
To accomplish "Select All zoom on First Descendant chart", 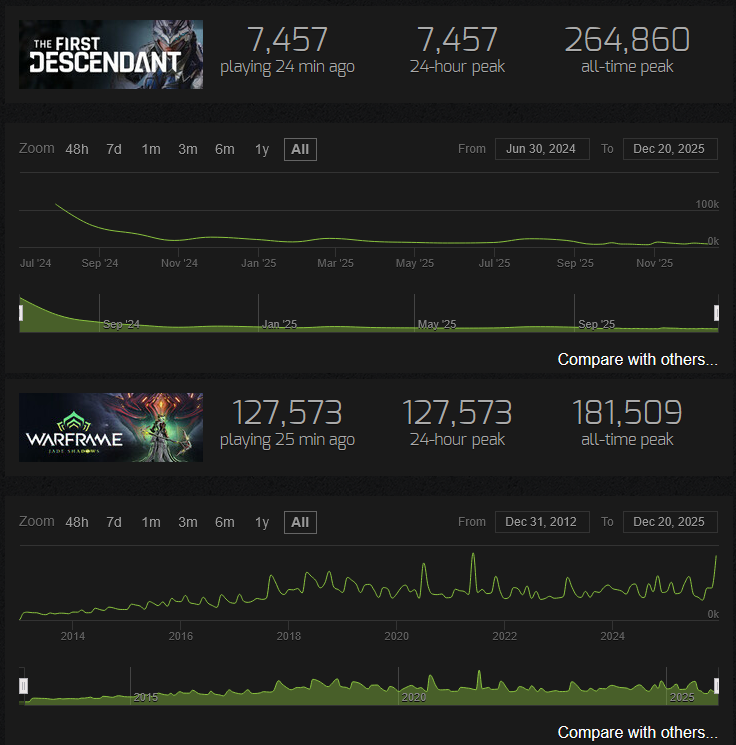I will [300, 149].
